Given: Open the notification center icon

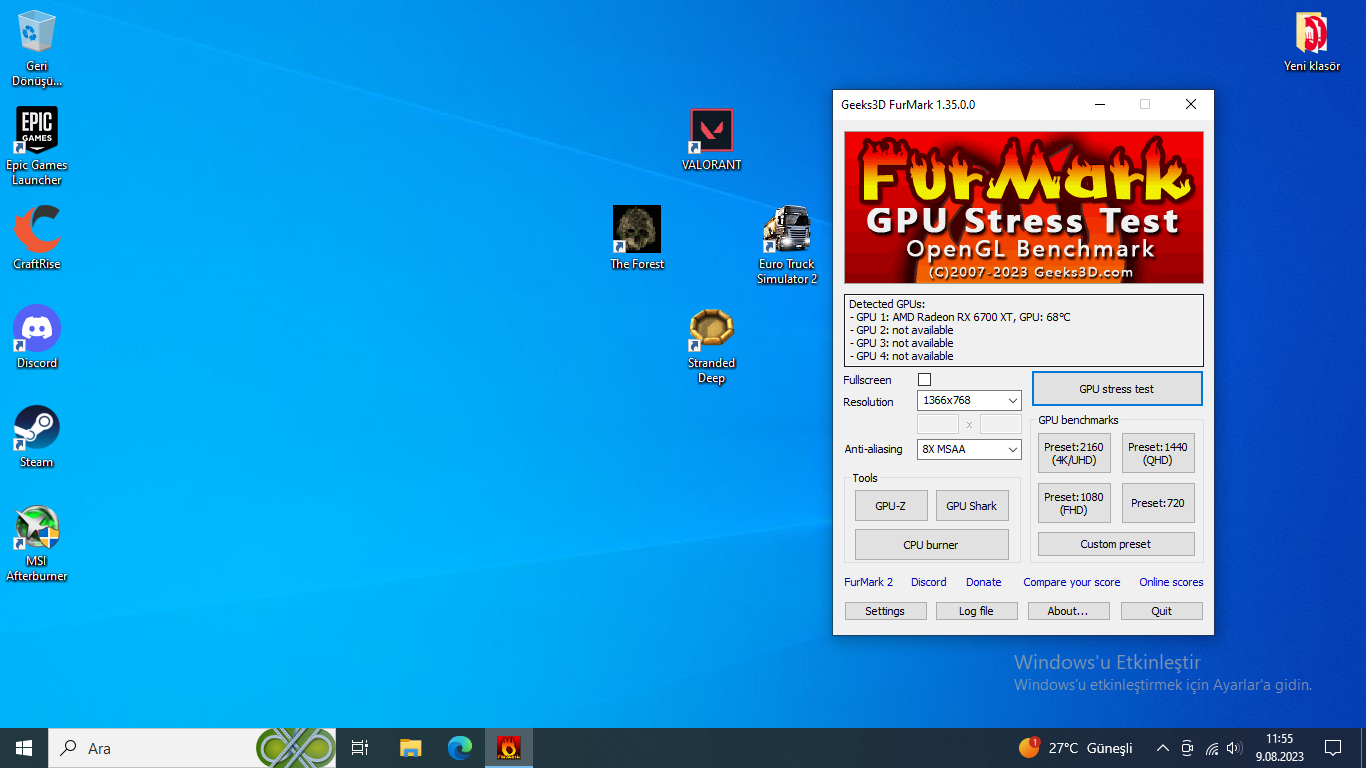Looking at the screenshot, I should click(x=1333, y=748).
